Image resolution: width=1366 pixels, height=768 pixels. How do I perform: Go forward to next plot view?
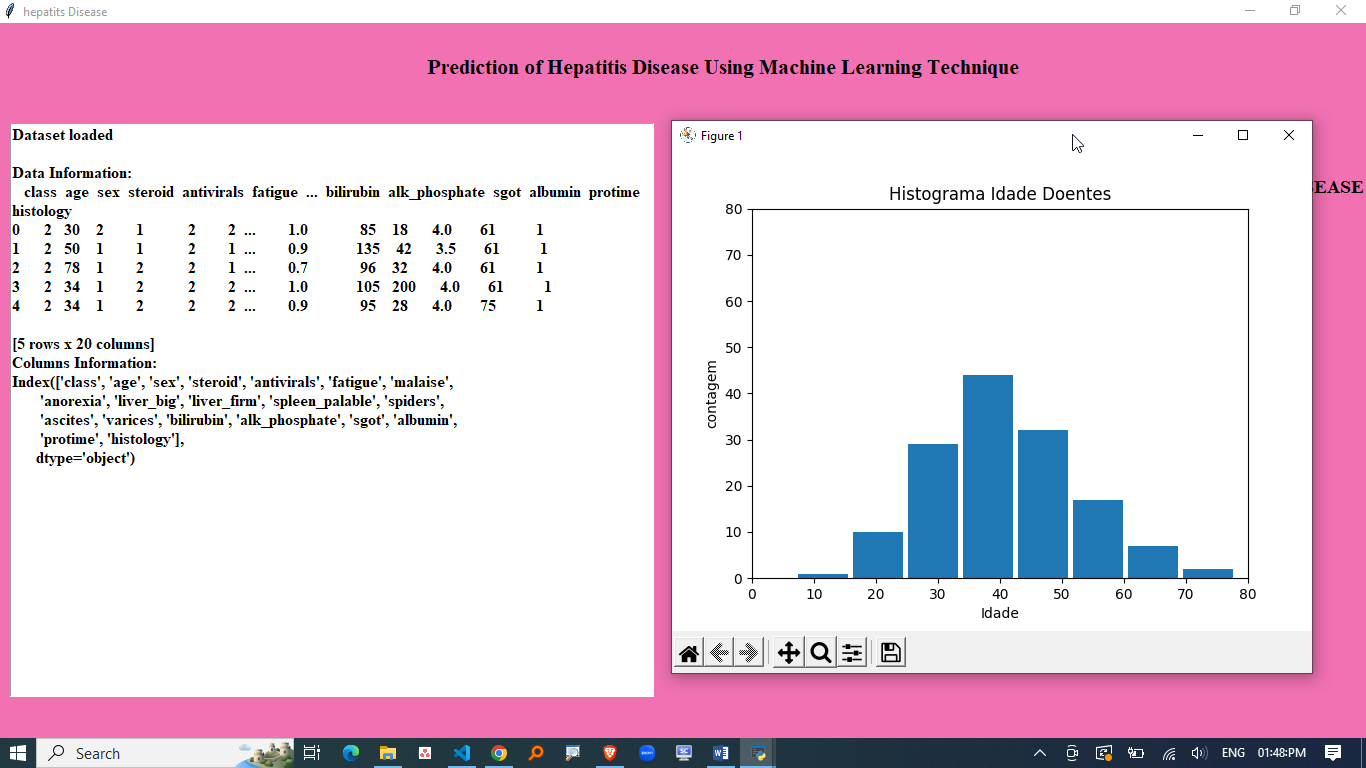748,653
